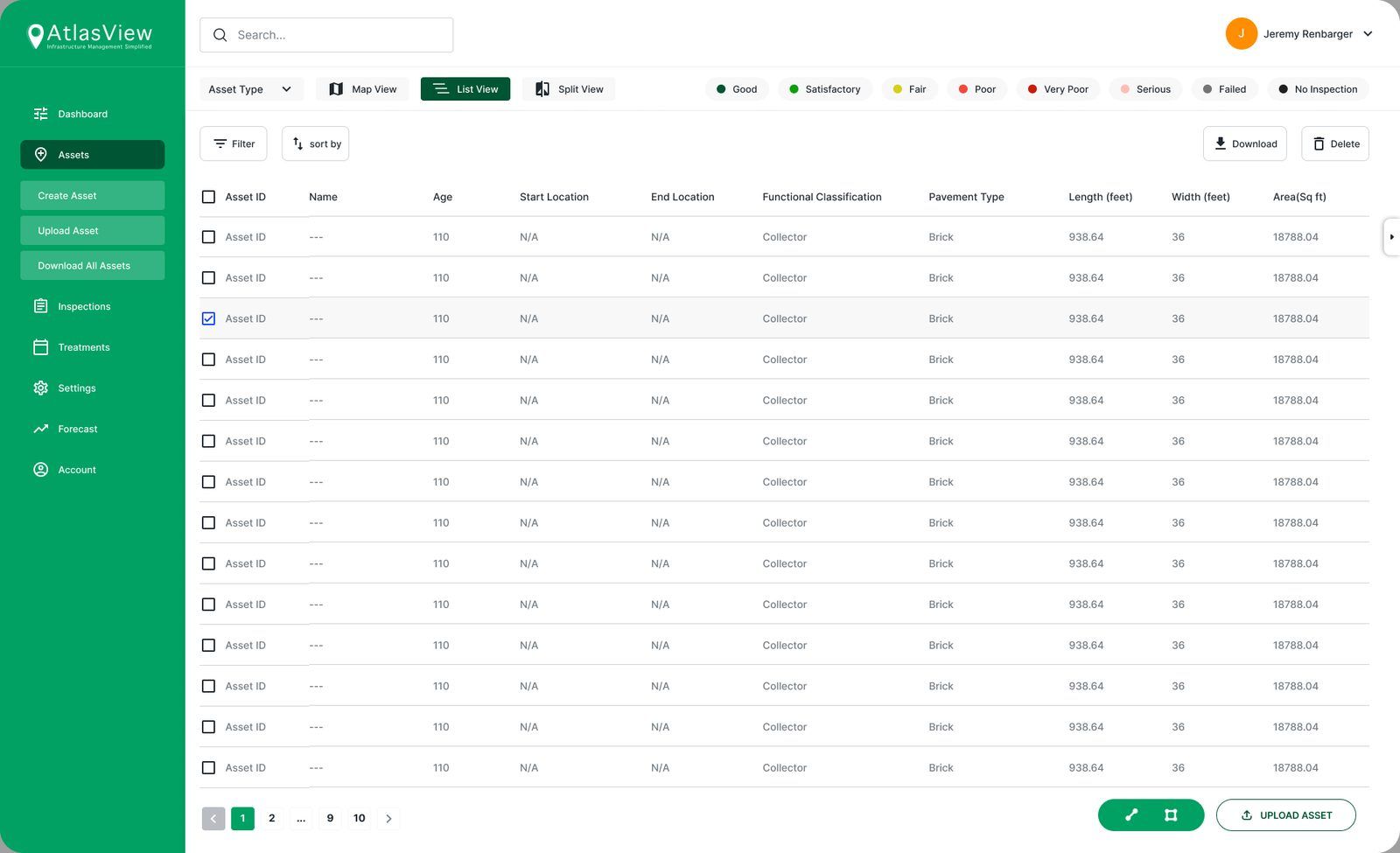Check the first asset row's checkbox
Screen dimensions: 1400x853
coord(208,237)
